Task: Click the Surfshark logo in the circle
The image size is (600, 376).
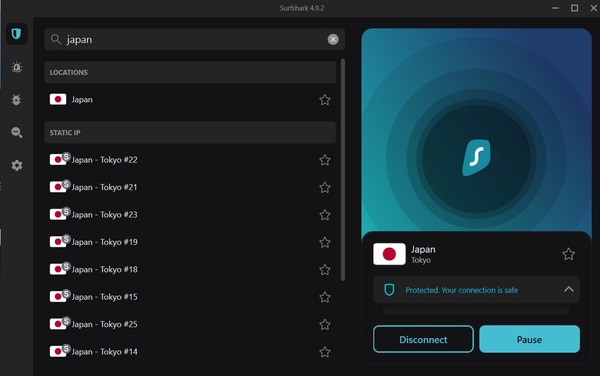Action: pyautogui.click(x=476, y=158)
